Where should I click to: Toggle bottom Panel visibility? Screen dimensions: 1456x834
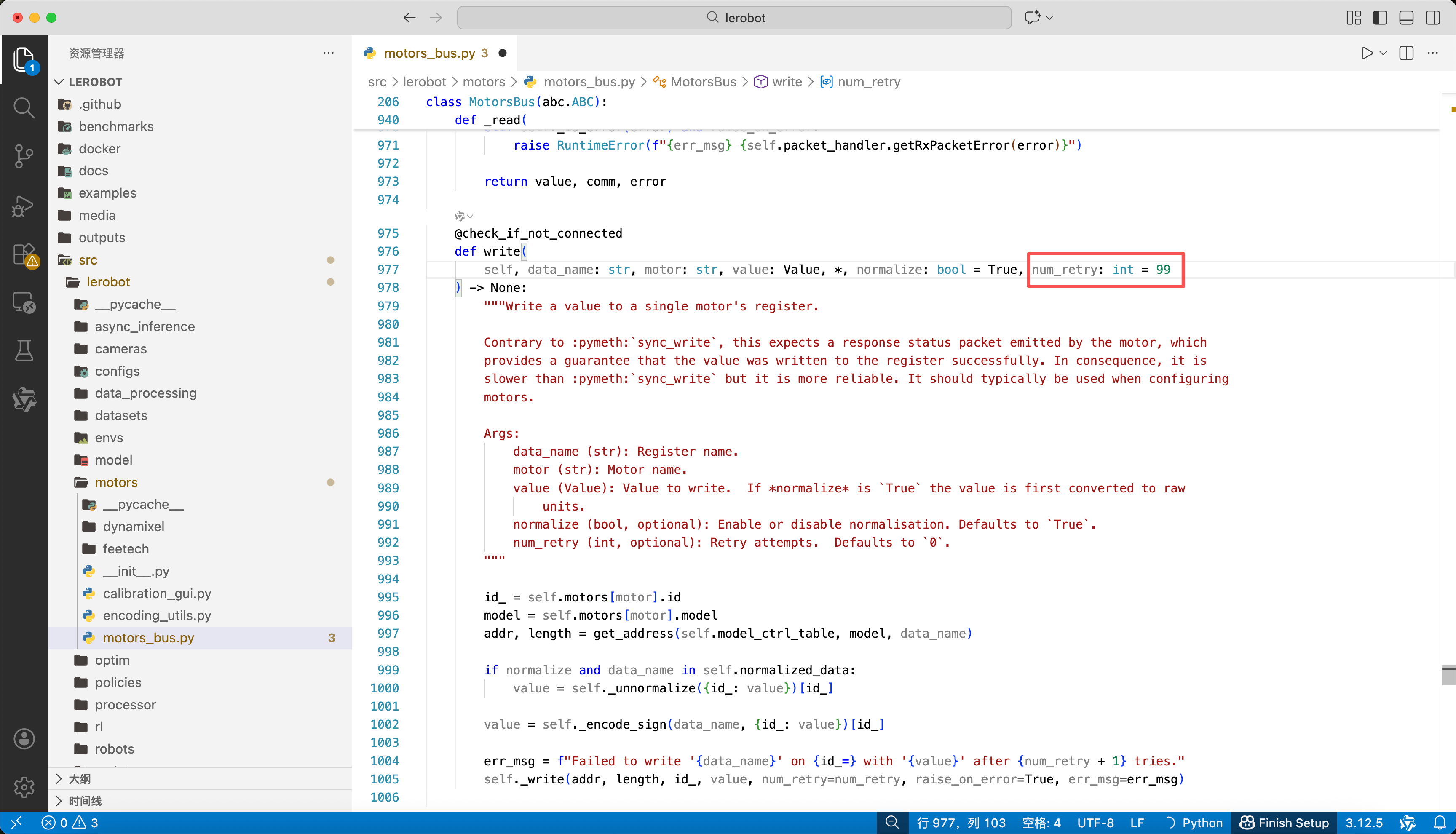point(1407,18)
